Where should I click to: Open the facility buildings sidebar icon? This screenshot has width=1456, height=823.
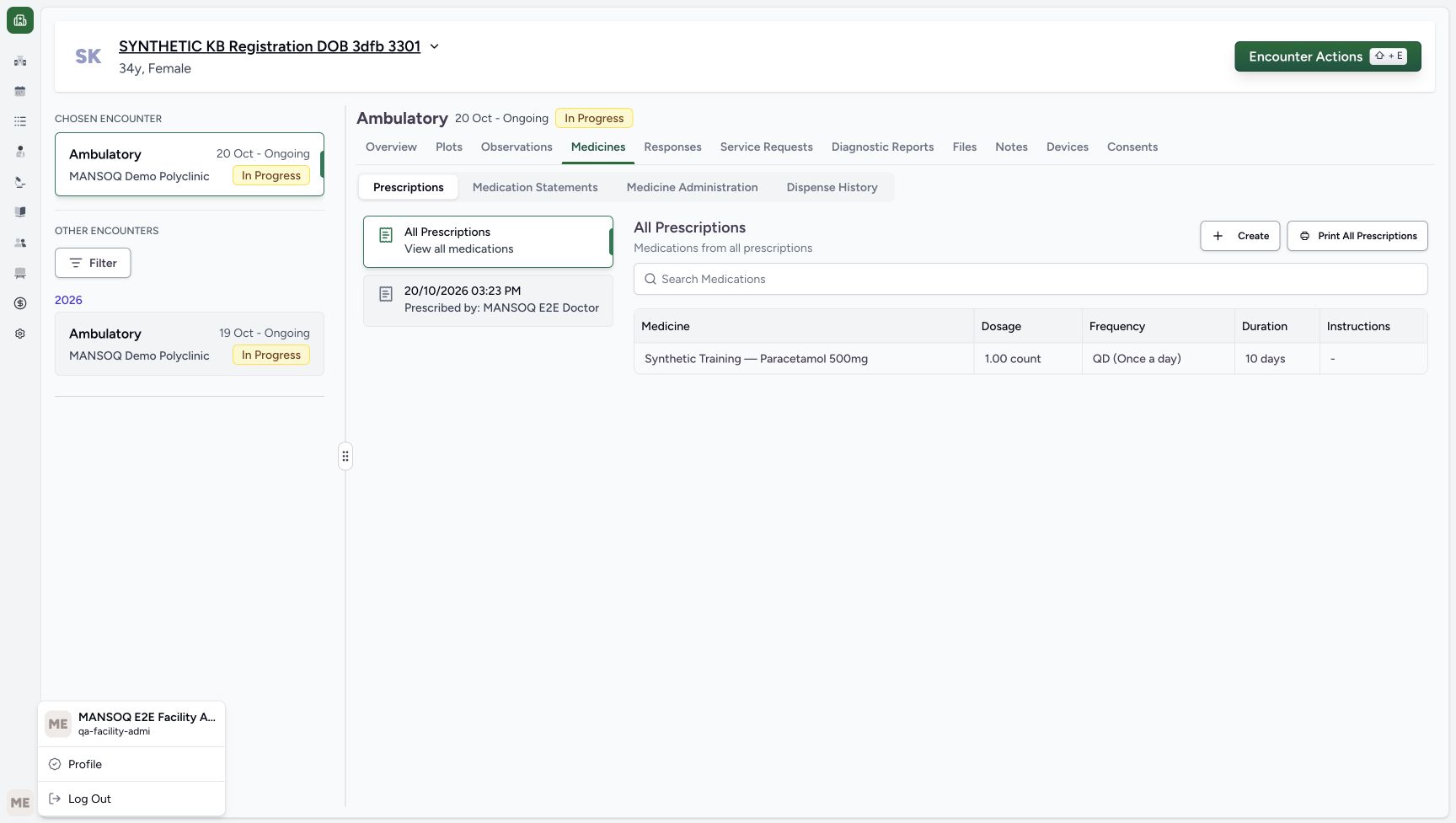click(20, 61)
